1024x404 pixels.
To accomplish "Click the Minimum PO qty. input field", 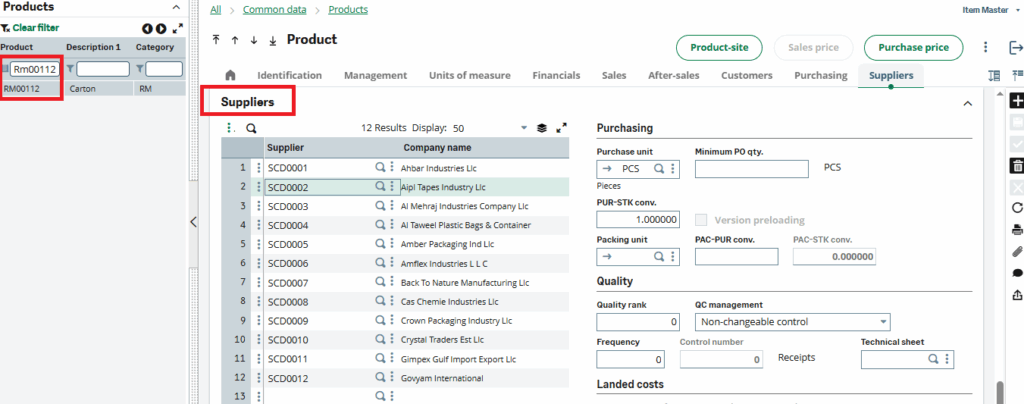I will point(751,169).
